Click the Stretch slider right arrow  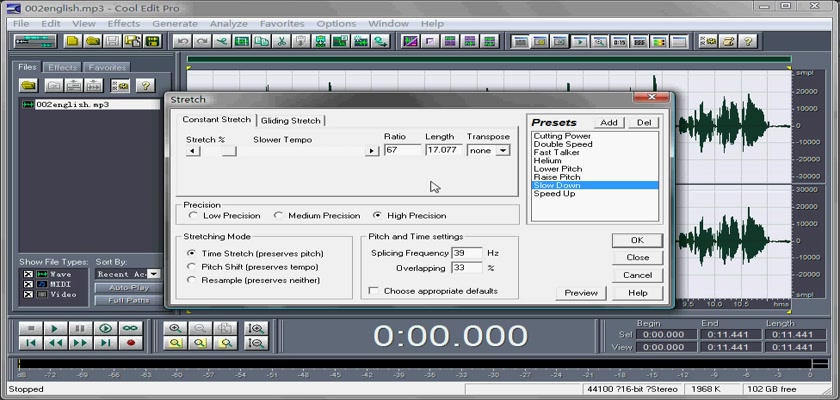coord(371,151)
